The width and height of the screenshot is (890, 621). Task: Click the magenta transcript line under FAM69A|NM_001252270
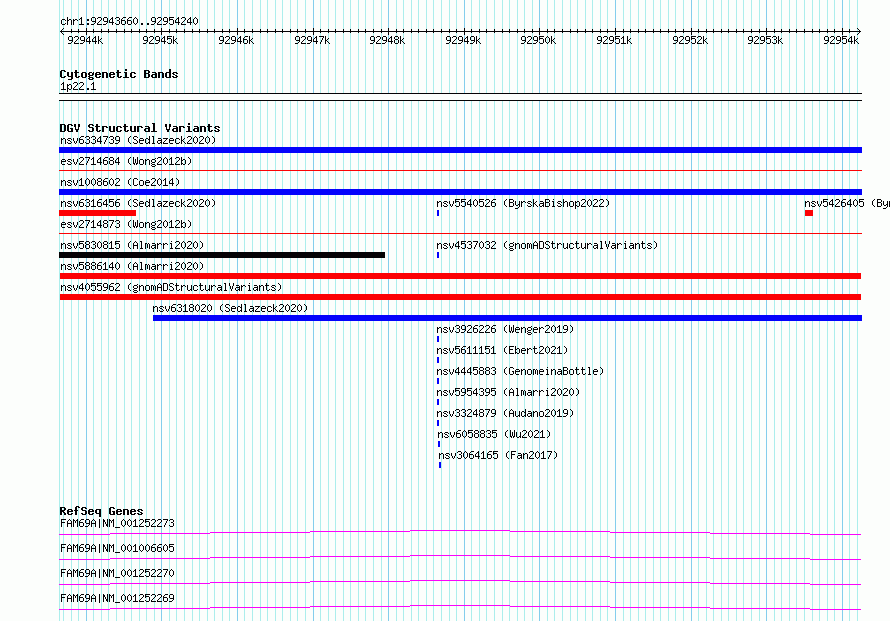[460, 582]
